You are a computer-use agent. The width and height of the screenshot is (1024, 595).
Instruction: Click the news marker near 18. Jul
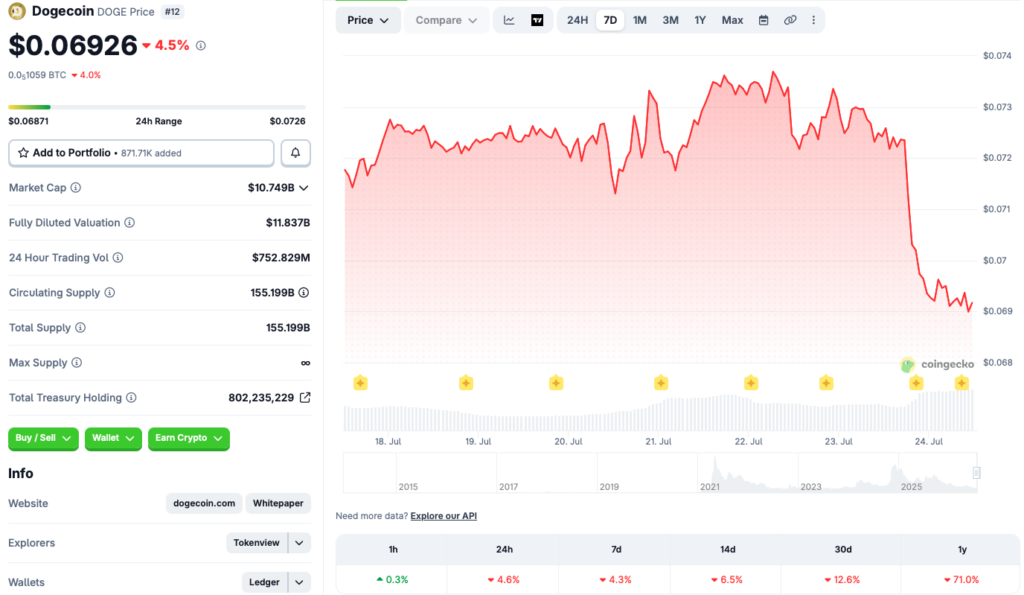pyautogui.click(x=360, y=383)
